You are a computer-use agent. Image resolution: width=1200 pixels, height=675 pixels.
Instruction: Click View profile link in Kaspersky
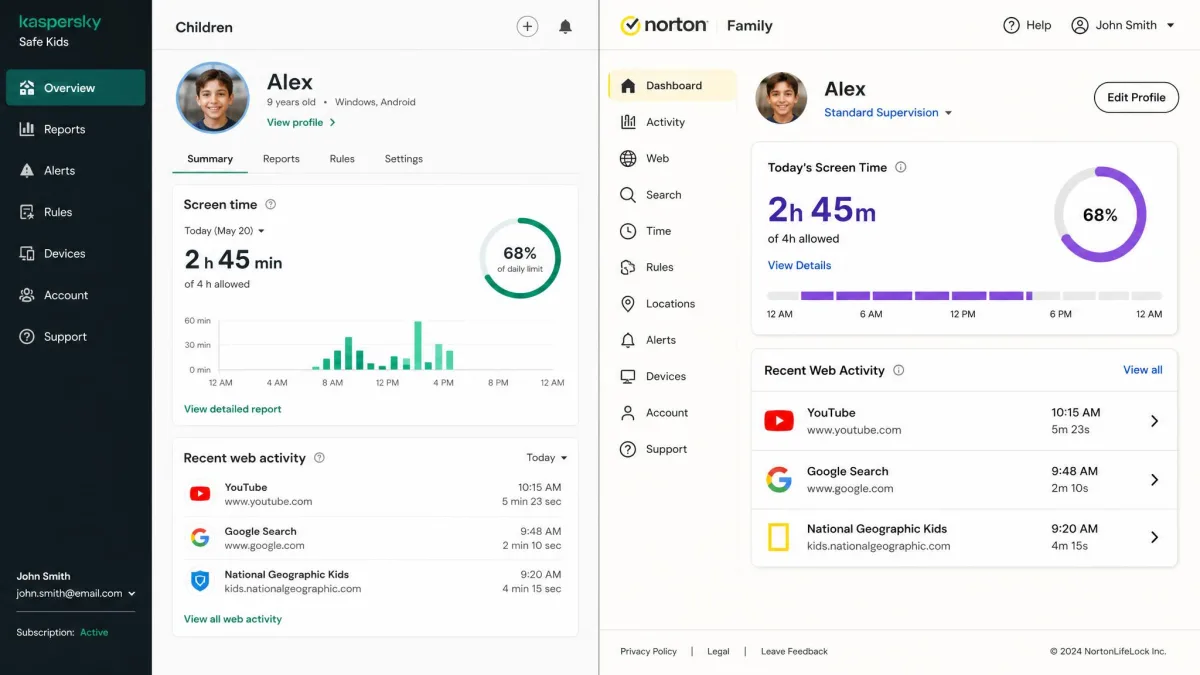(301, 123)
